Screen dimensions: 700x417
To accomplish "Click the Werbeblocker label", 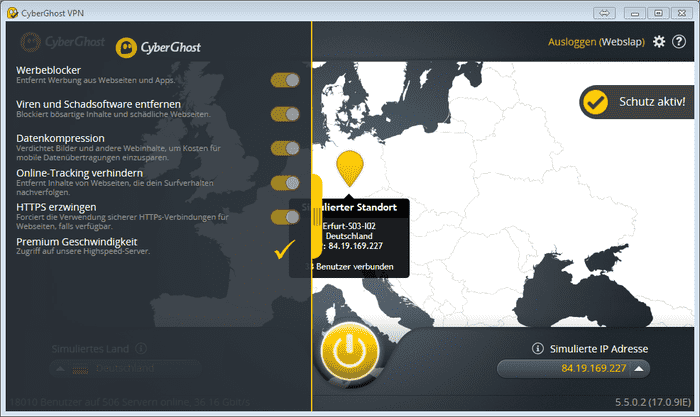I will [x=49, y=70].
